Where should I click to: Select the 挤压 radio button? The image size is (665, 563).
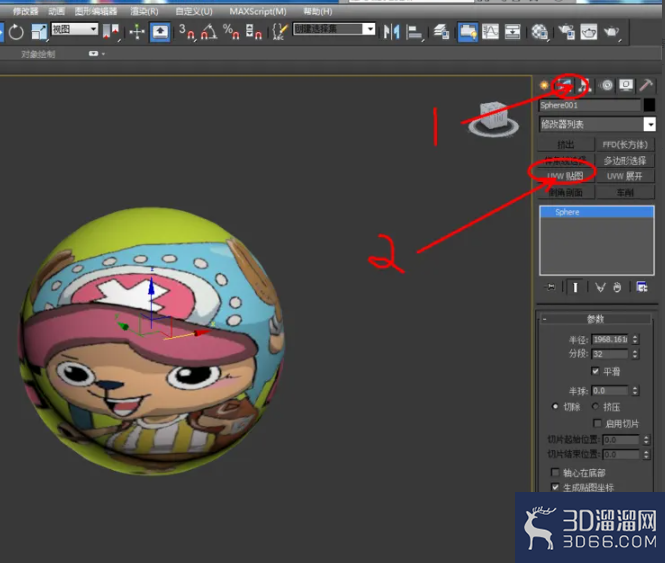(x=595, y=406)
